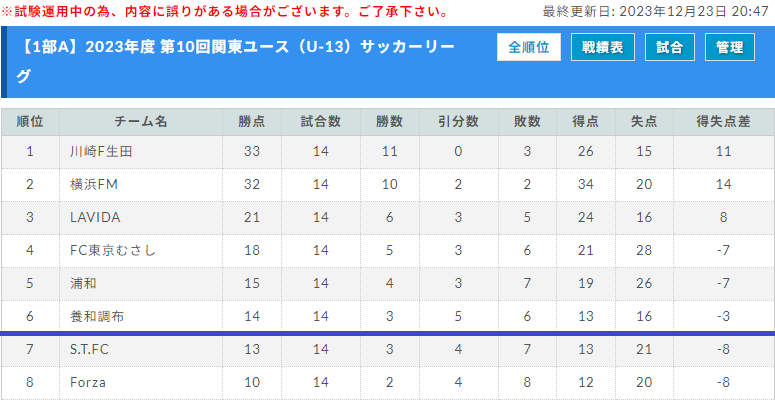Click the 順位 column header
This screenshot has height=401, width=775.
click(x=30, y=122)
